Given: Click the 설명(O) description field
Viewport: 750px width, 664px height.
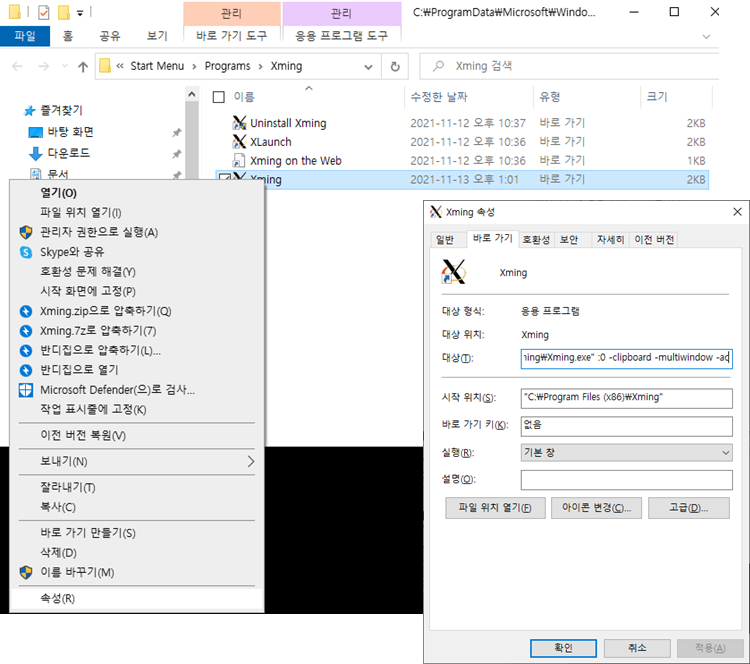Looking at the screenshot, I should click(x=626, y=480).
